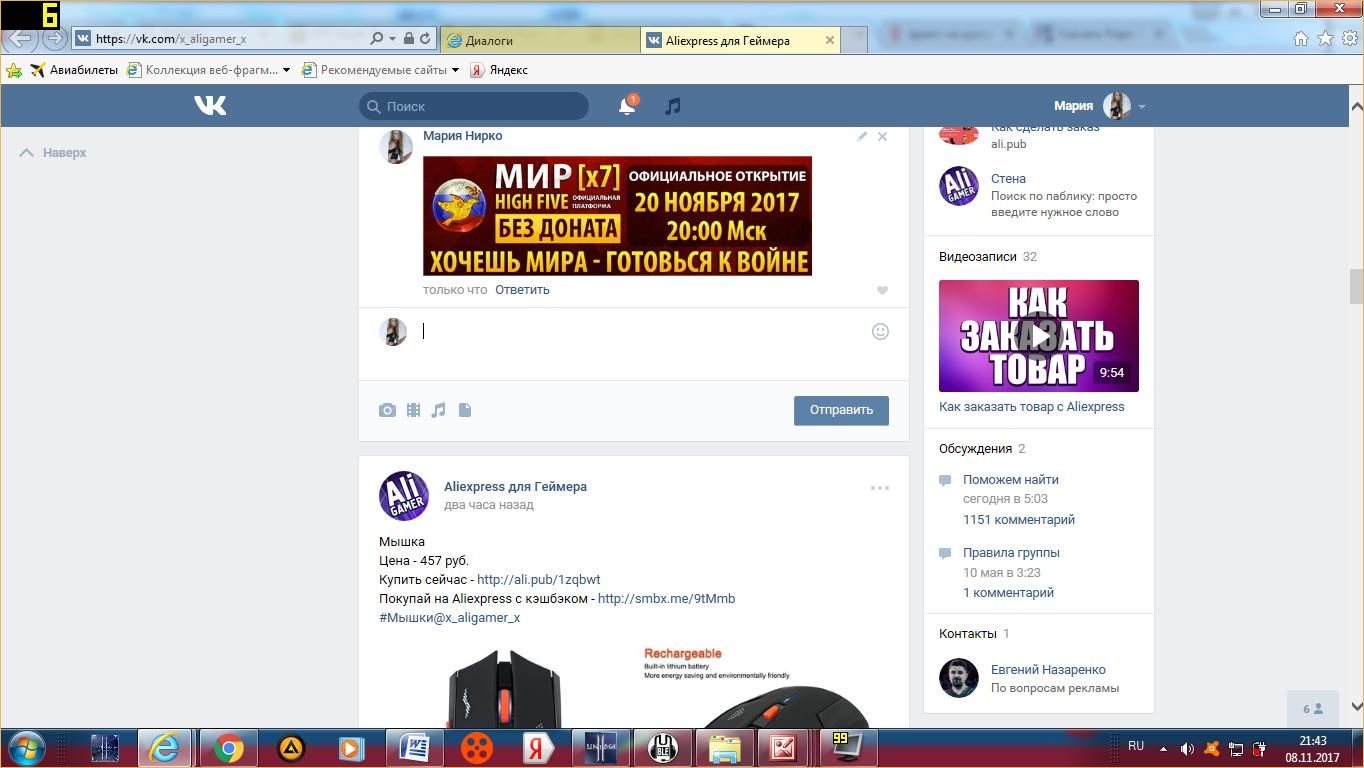This screenshot has height=768, width=1364.
Task: Open the Ali Gamer post avatar
Action: (x=404, y=496)
